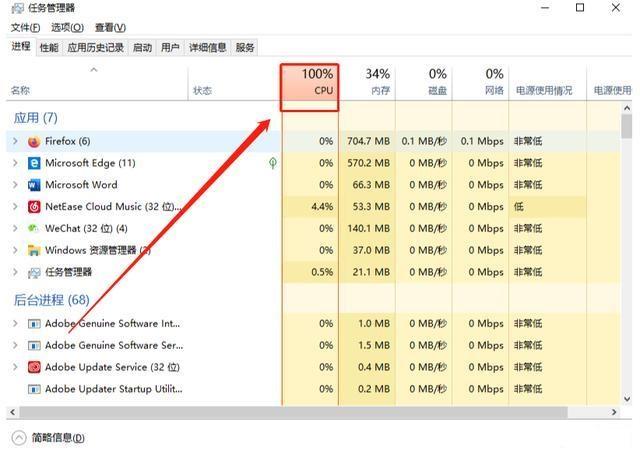
Task: Click the Microsoft Edge icon
Action: pyautogui.click(x=34, y=163)
